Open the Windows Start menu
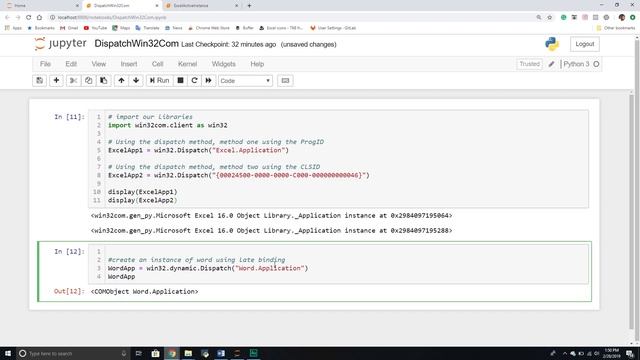The width and height of the screenshot is (640, 360). 8,353
